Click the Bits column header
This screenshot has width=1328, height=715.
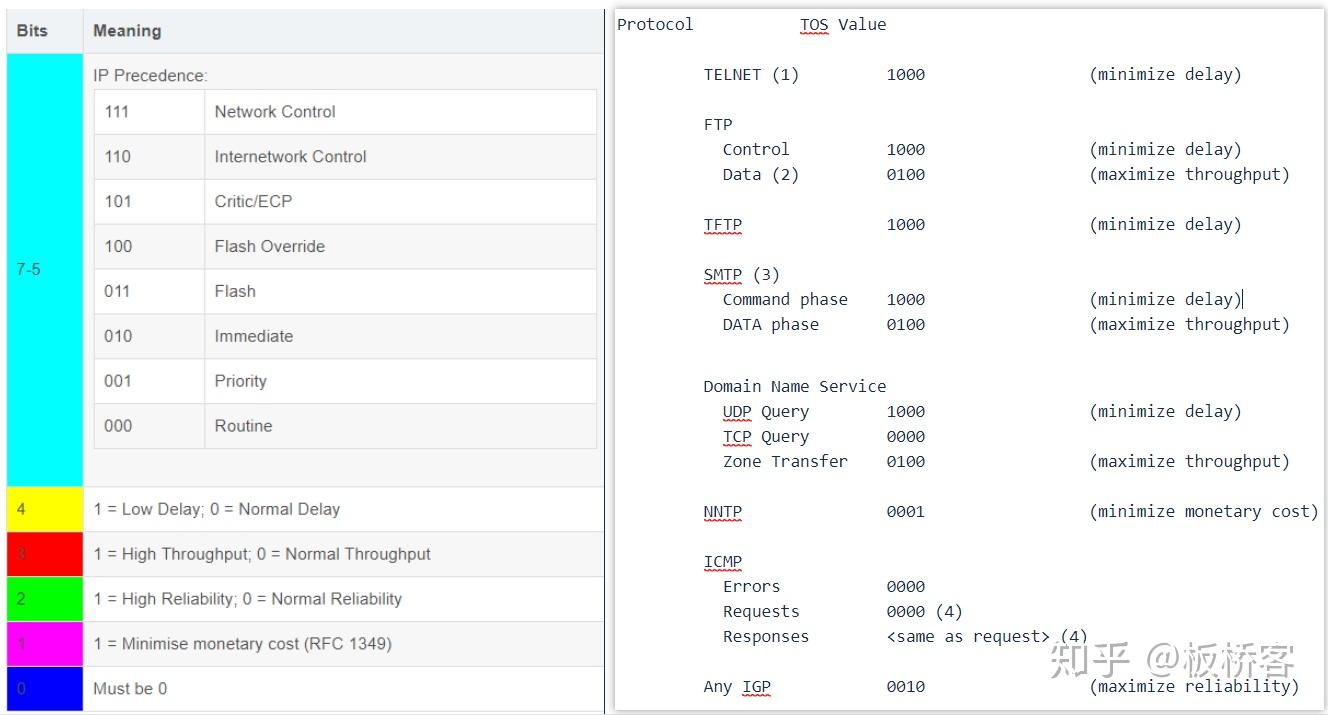(x=33, y=31)
